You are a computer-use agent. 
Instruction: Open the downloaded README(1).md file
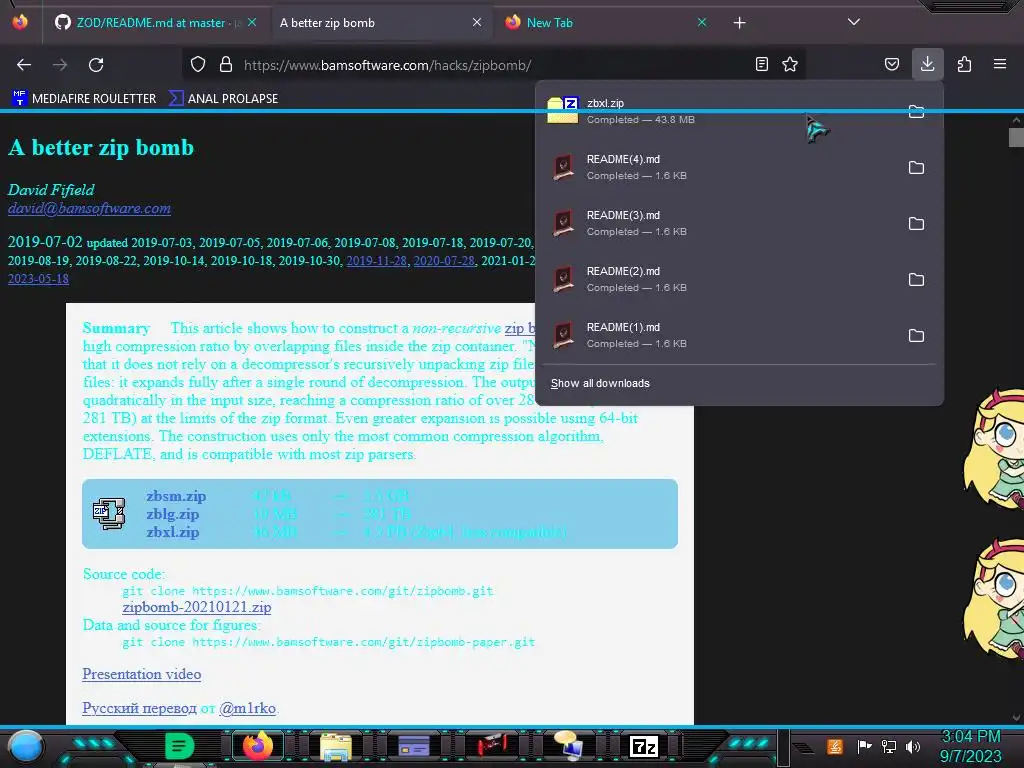(x=718, y=336)
